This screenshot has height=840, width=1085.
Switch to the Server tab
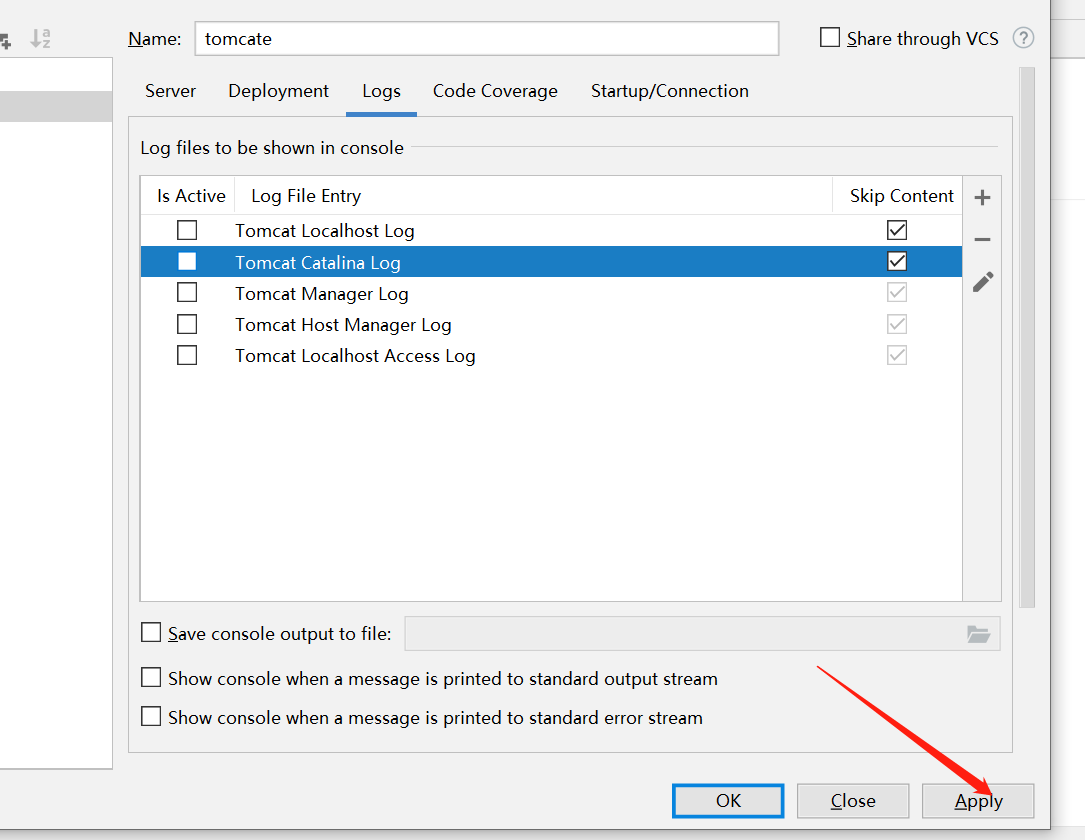click(170, 91)
